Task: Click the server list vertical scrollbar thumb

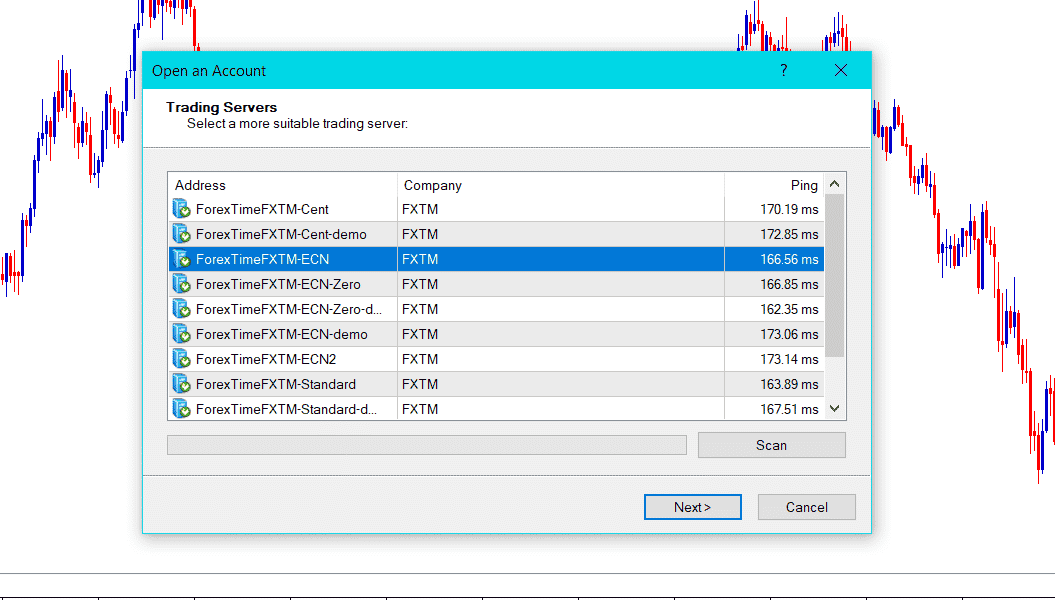Action: point(835,276)
